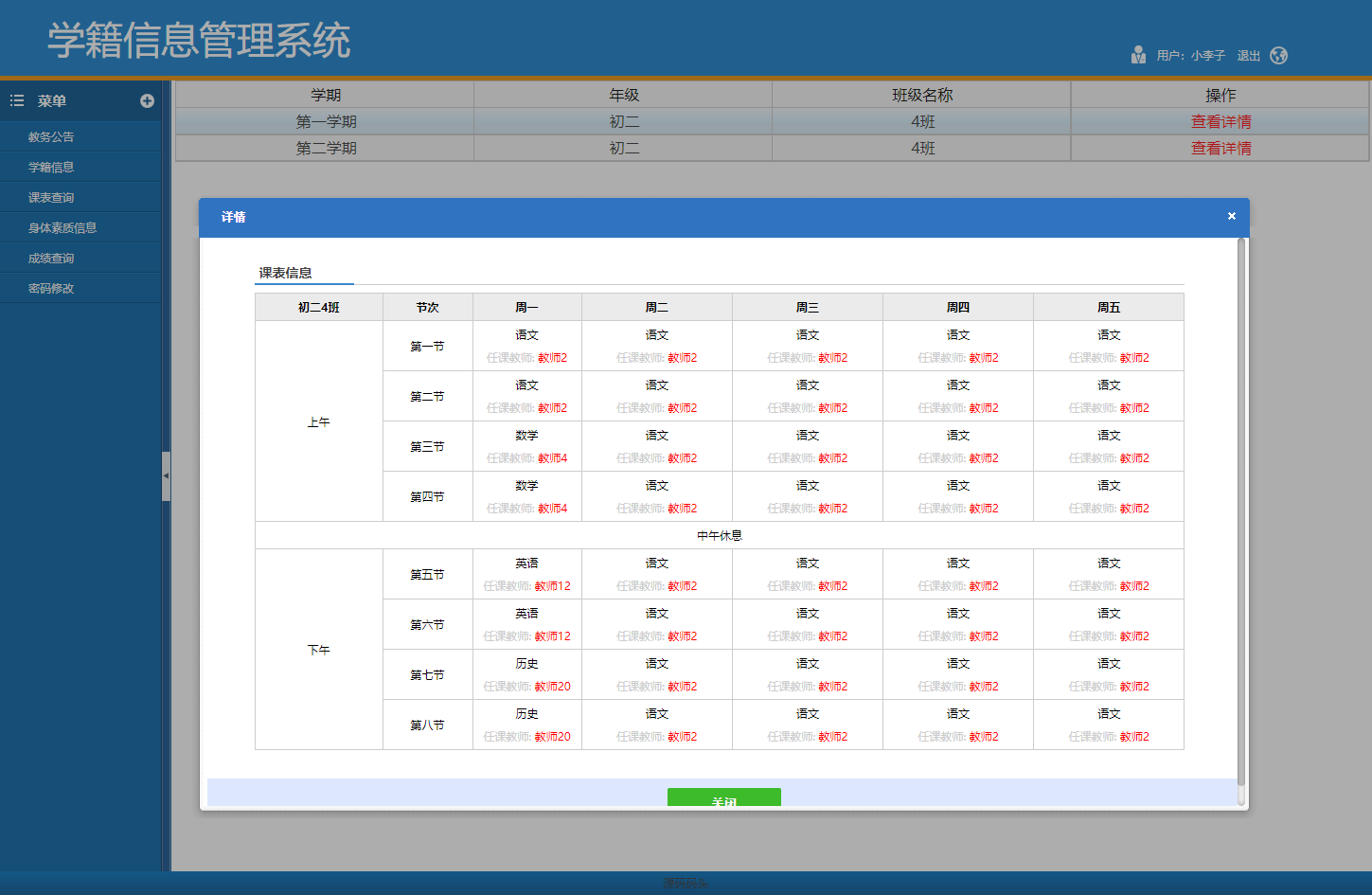The image size is (1372, 895).
Task: Click the user avatar icon in header
Action: (1138, 55)
